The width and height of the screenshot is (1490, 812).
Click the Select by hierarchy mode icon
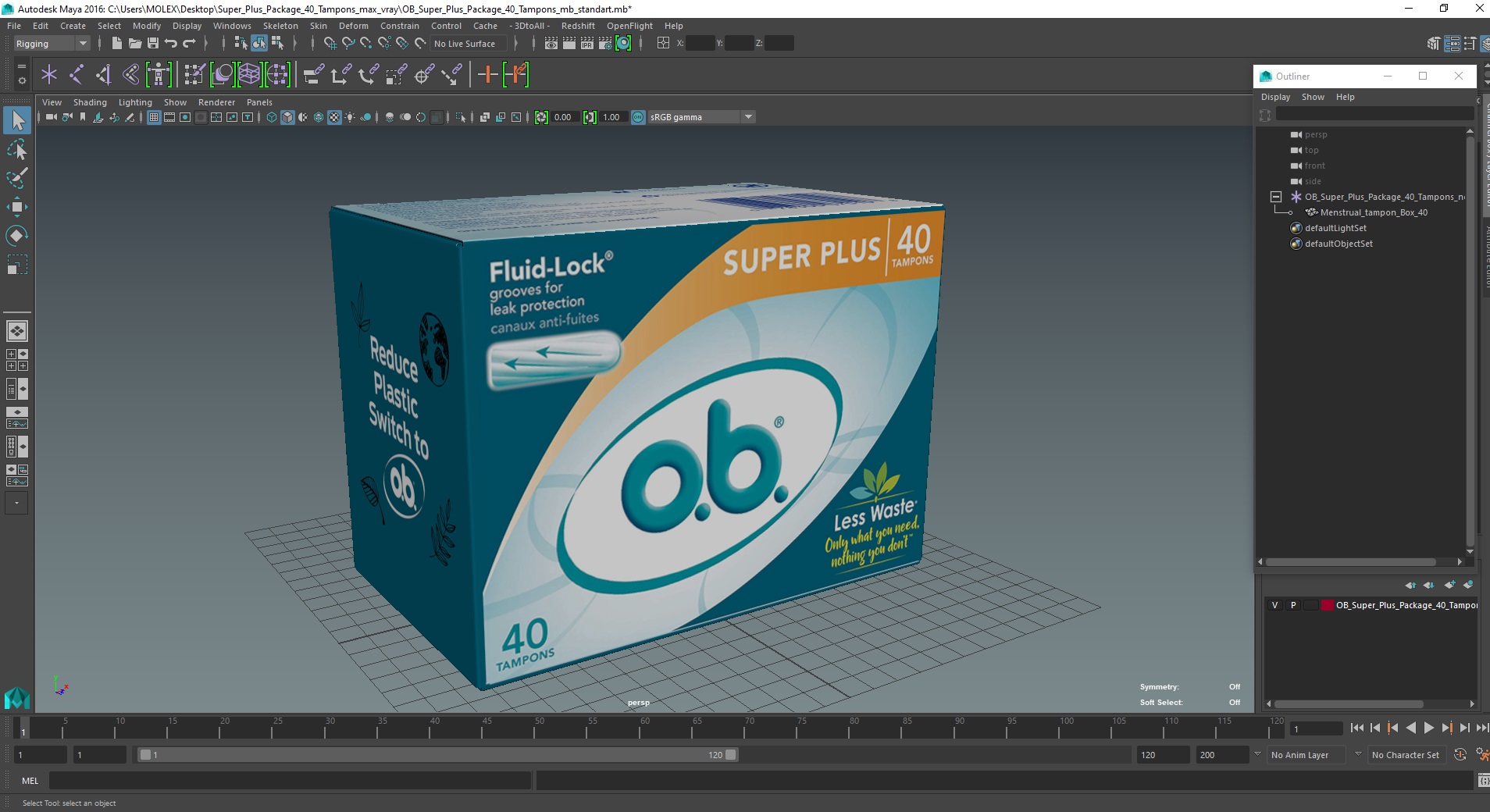(x=241, y=44)
